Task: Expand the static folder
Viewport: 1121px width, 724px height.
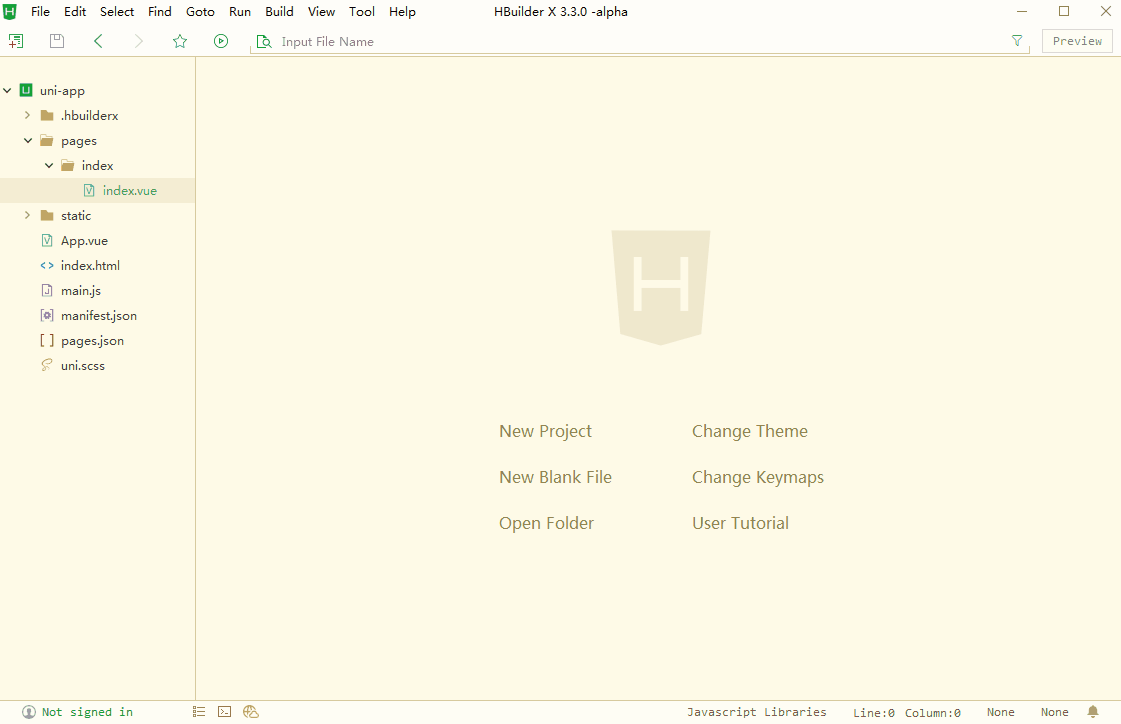Action: tap(28, 216)
